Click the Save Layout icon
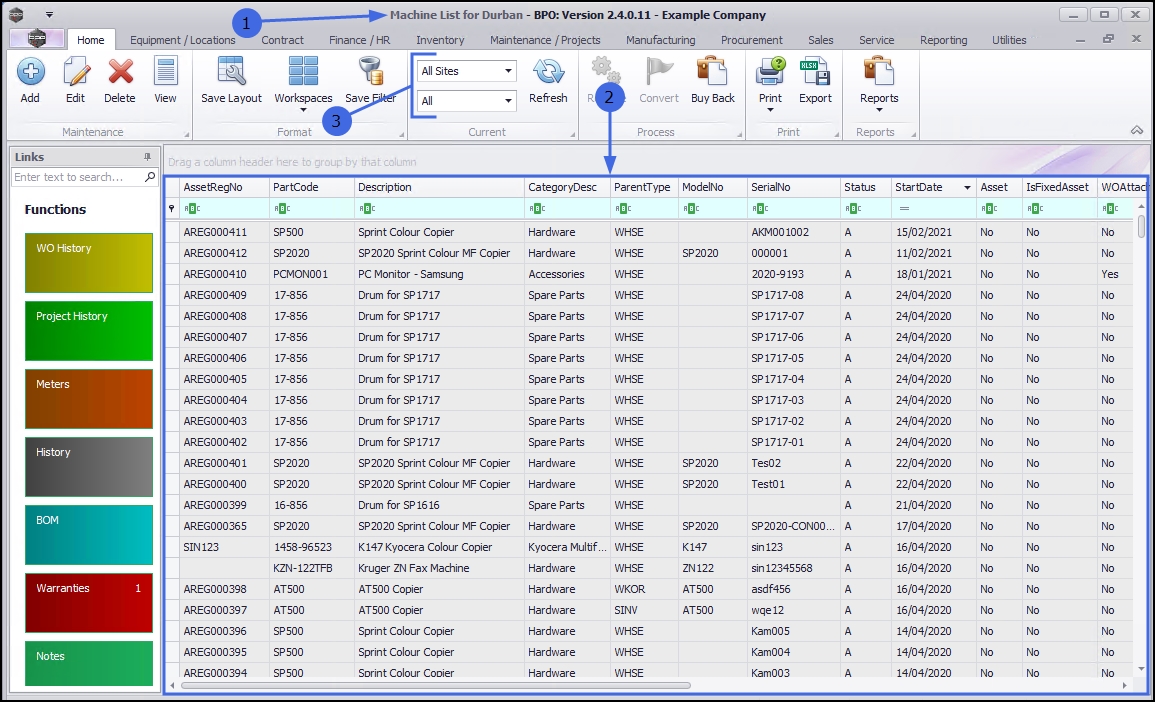The image size is (1155, 702). pos(231,72)
